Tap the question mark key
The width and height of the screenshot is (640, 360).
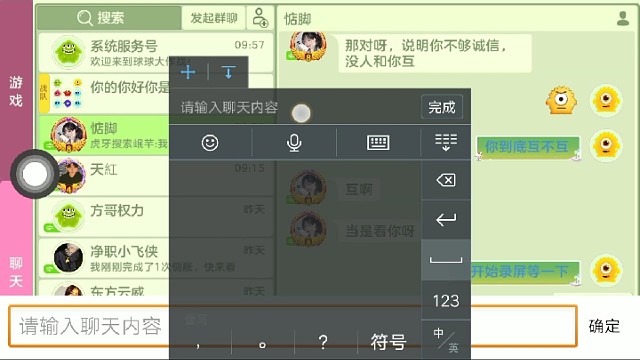pyautogui.click(x=323, y=342)
